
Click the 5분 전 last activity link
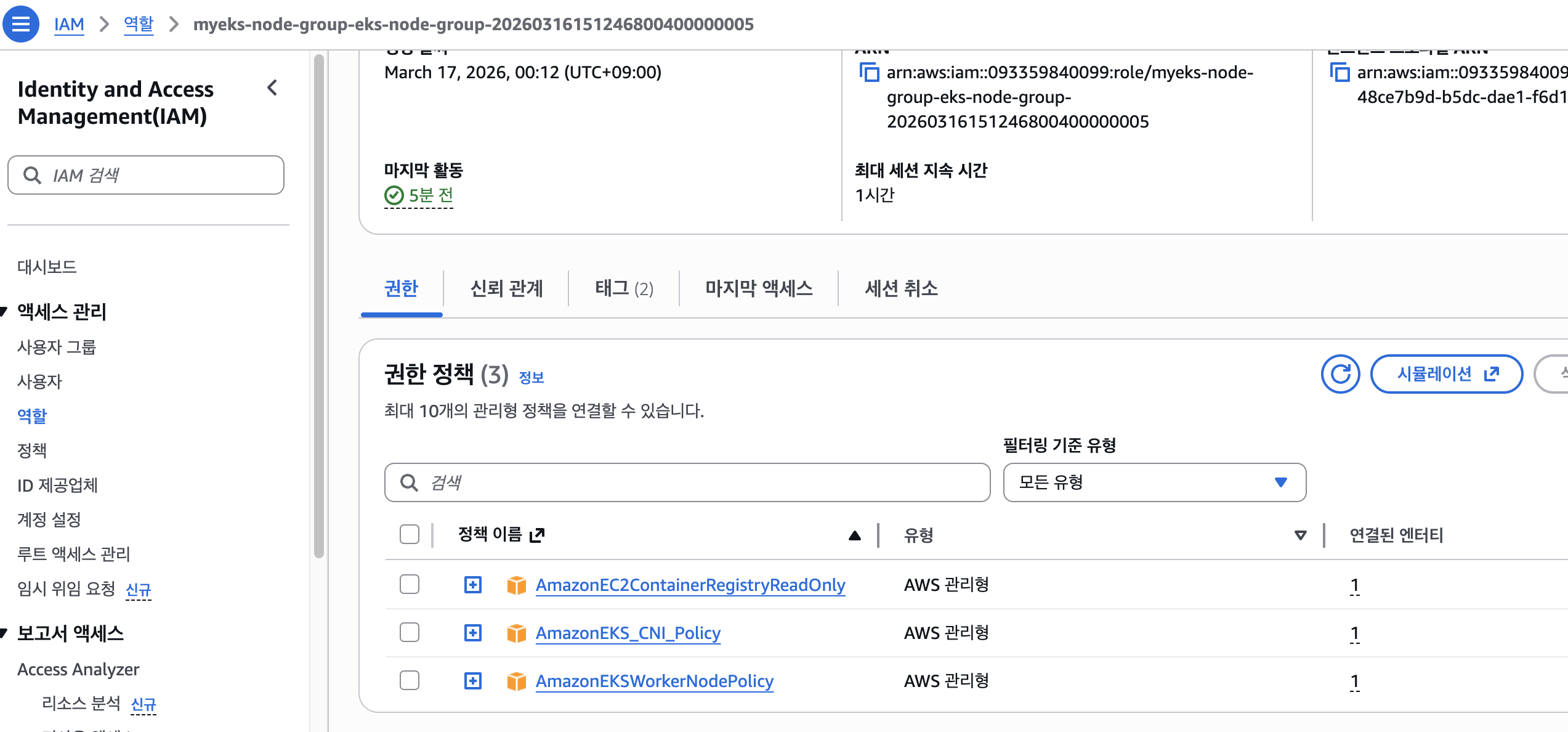(x=431, y=195)
